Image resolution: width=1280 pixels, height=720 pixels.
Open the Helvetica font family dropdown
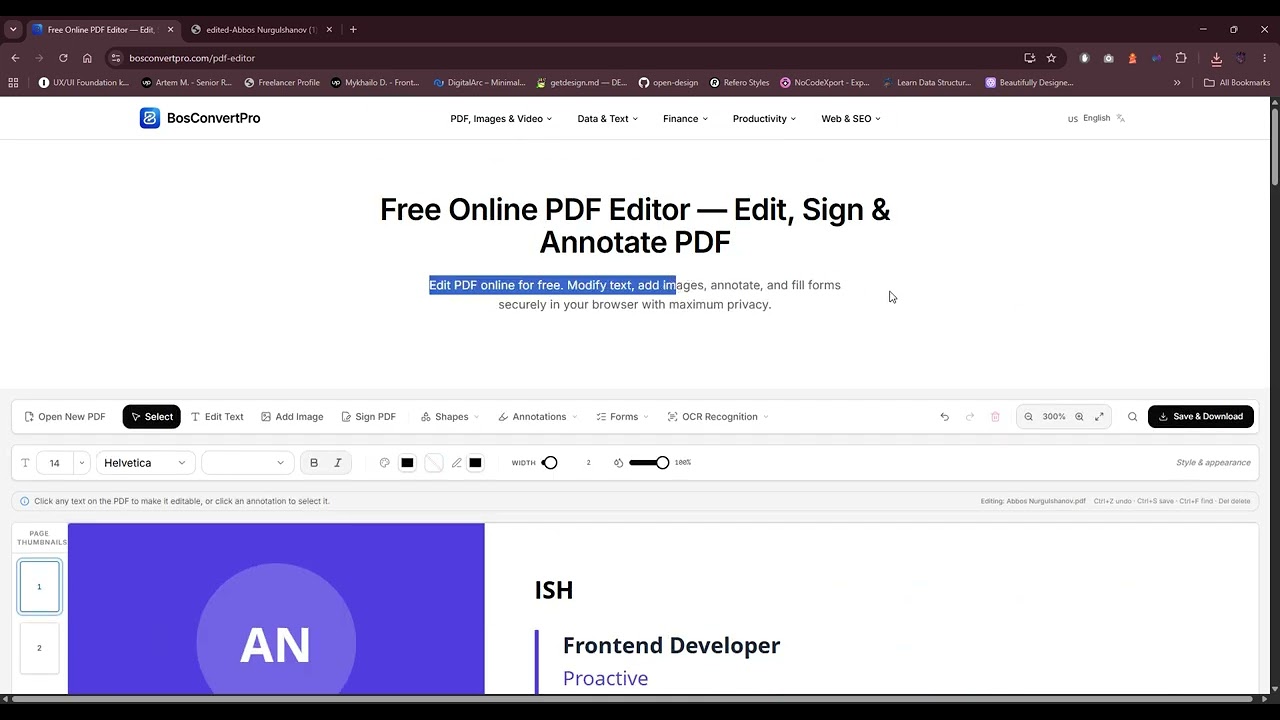pos(145,463)
